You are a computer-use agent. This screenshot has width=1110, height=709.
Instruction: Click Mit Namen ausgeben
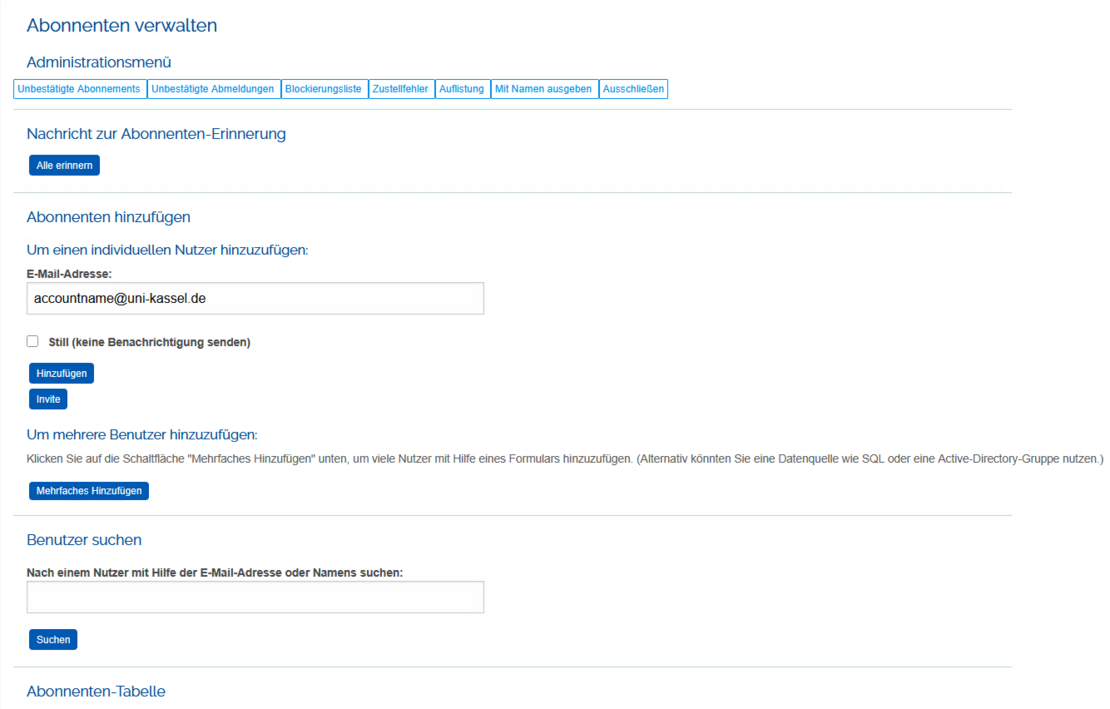(x=543, y=89)
